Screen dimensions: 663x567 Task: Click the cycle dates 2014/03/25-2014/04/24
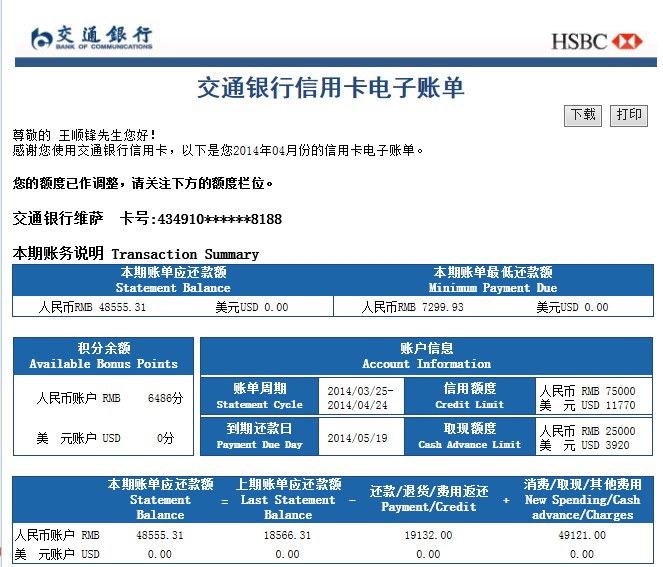[360, 398]
